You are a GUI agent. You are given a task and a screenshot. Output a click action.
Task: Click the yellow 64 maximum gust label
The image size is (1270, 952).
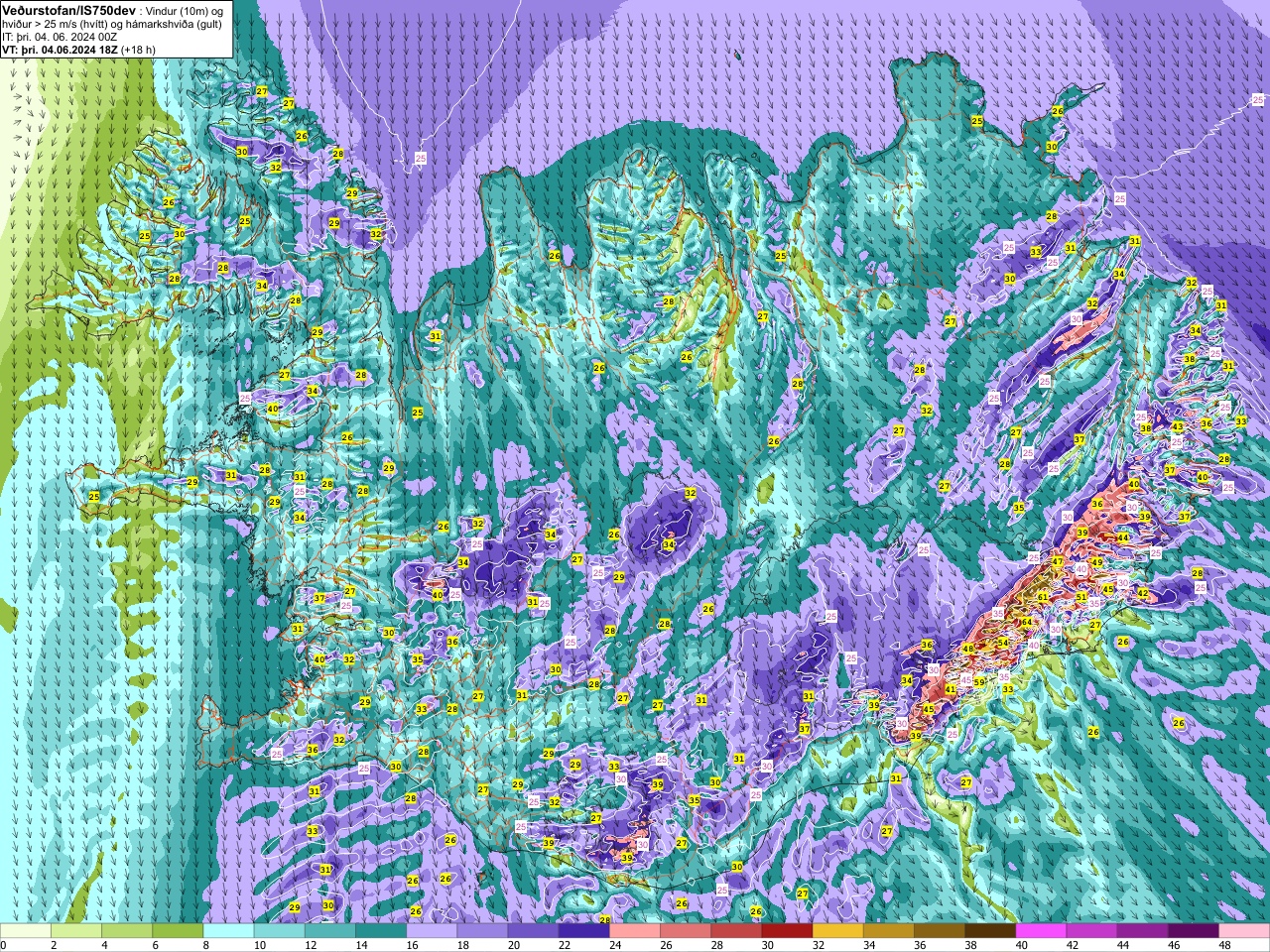[x=1027, y=622]
